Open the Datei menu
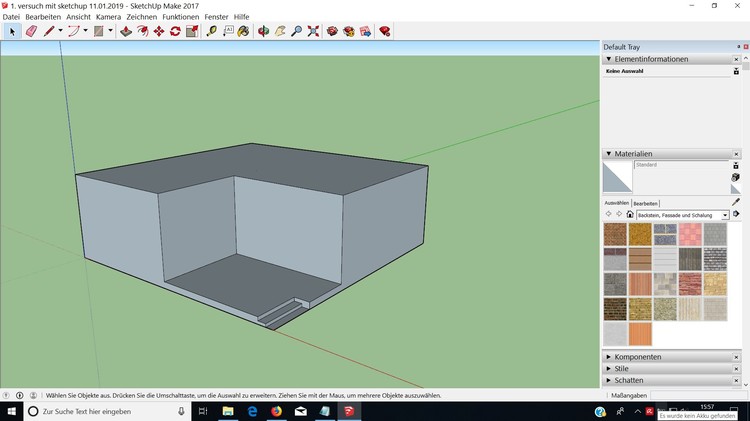The height and width of the screenshot is (421, 750). 11,17
